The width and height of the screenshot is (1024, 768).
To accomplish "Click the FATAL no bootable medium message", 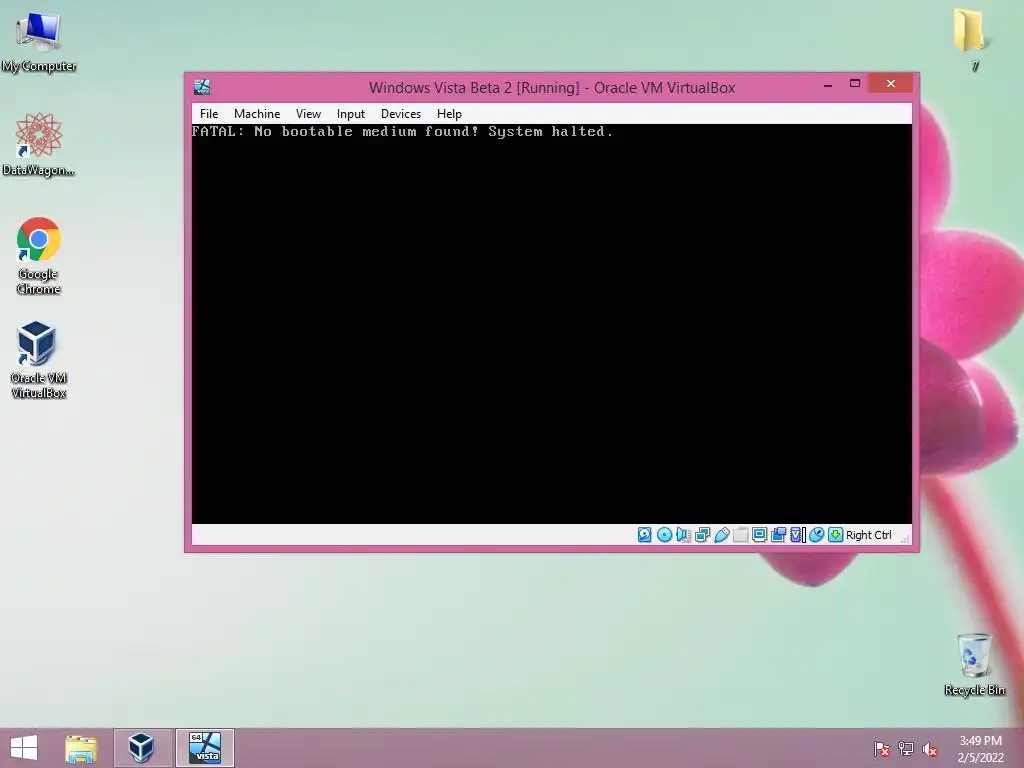I will pos(402,131).
